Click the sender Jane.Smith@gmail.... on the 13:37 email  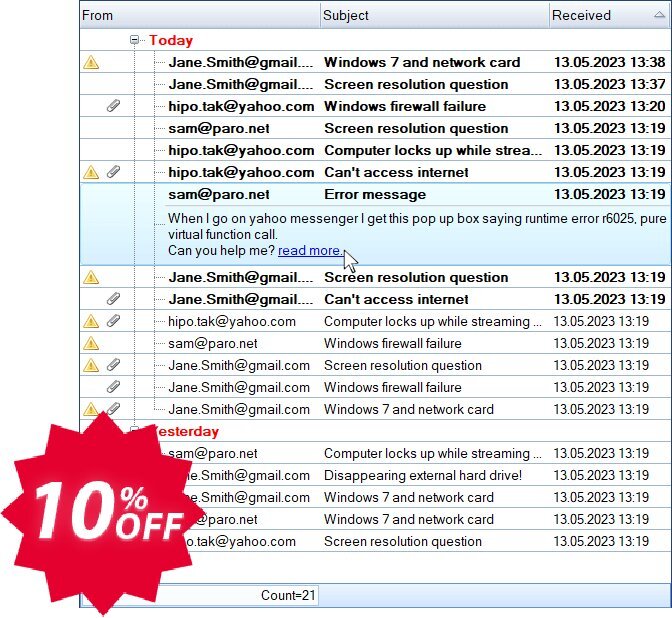pos(241,84)
